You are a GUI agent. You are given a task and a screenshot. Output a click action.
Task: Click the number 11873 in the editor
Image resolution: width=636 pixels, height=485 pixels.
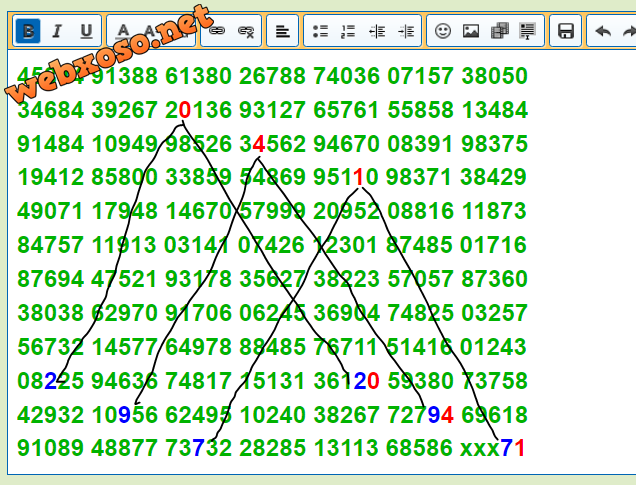494,211
